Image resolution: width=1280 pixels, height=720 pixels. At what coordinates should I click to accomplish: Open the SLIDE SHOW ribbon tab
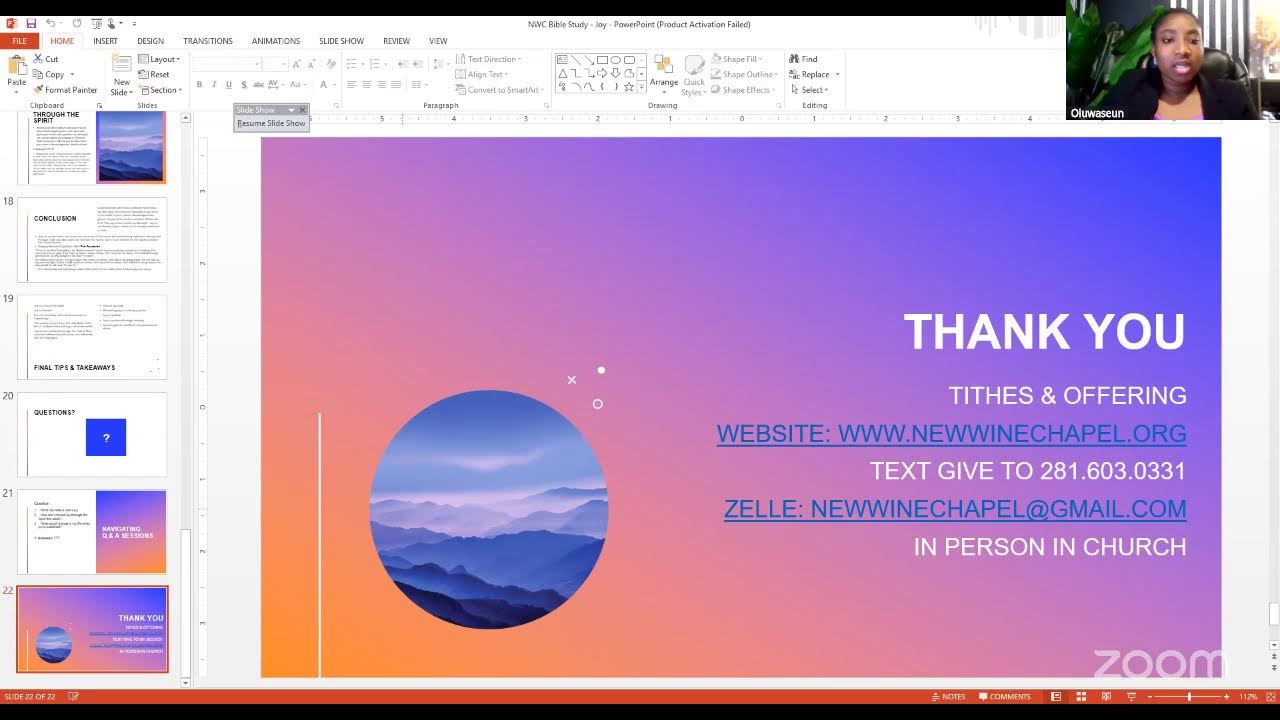pyautogui.click(x=341, y=41)
